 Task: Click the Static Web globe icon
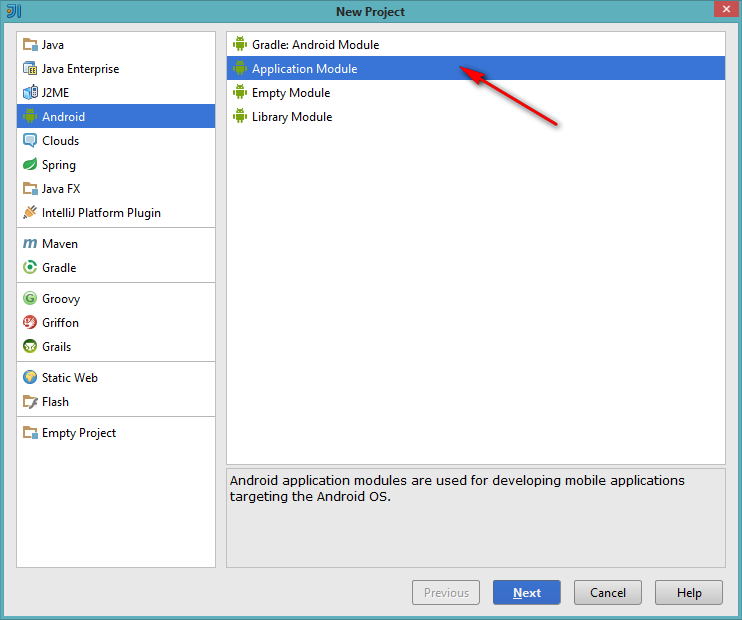30,378
